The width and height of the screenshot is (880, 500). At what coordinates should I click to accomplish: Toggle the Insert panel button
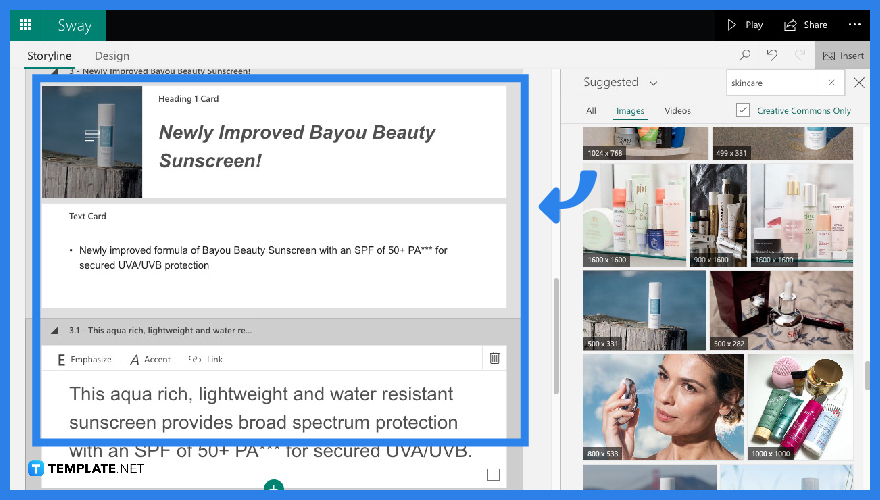click(843, 56)
